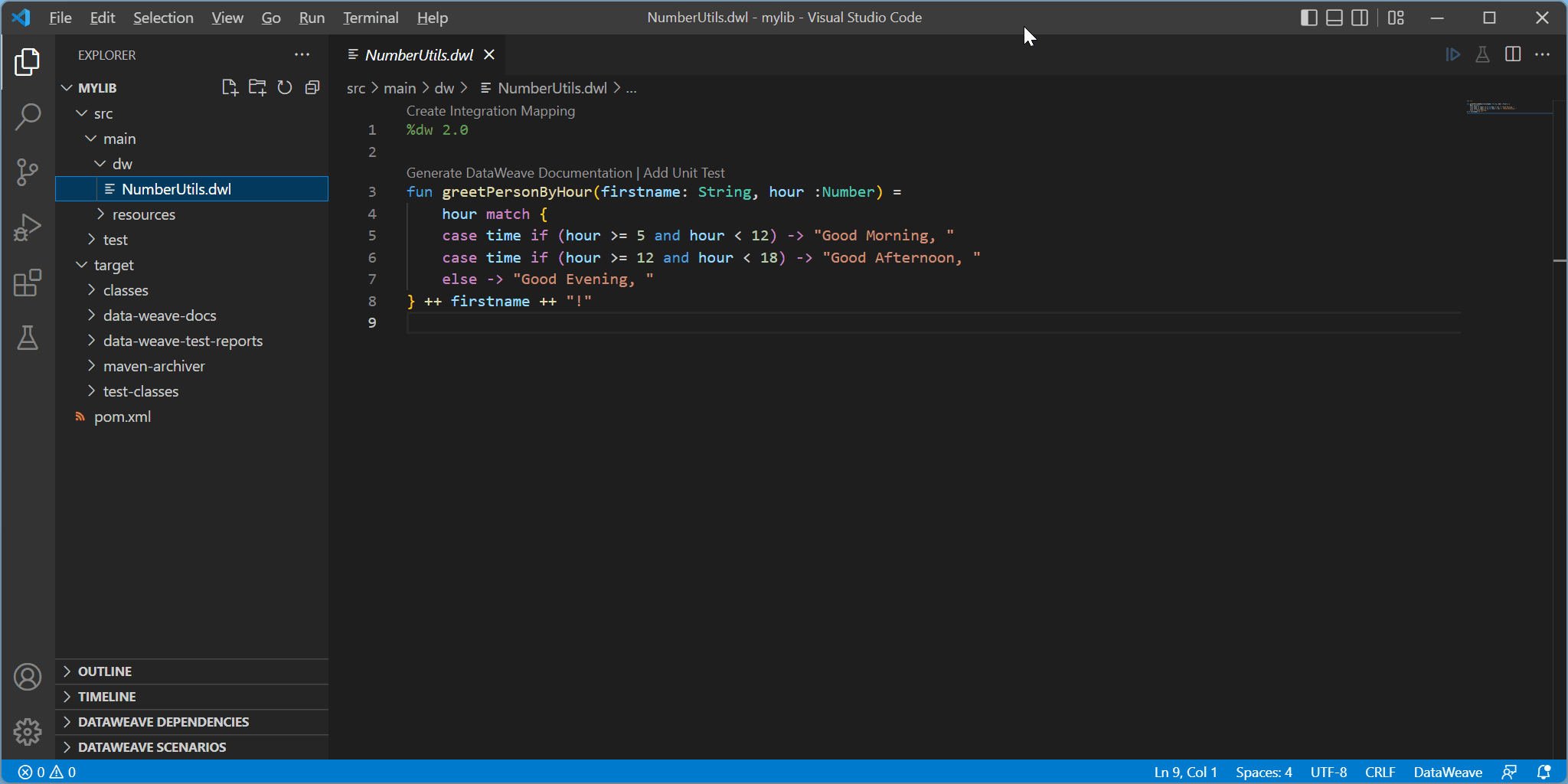Click the minimap code overview
The width and height of the screenshot is (1568, 784).
point(1508,107)
